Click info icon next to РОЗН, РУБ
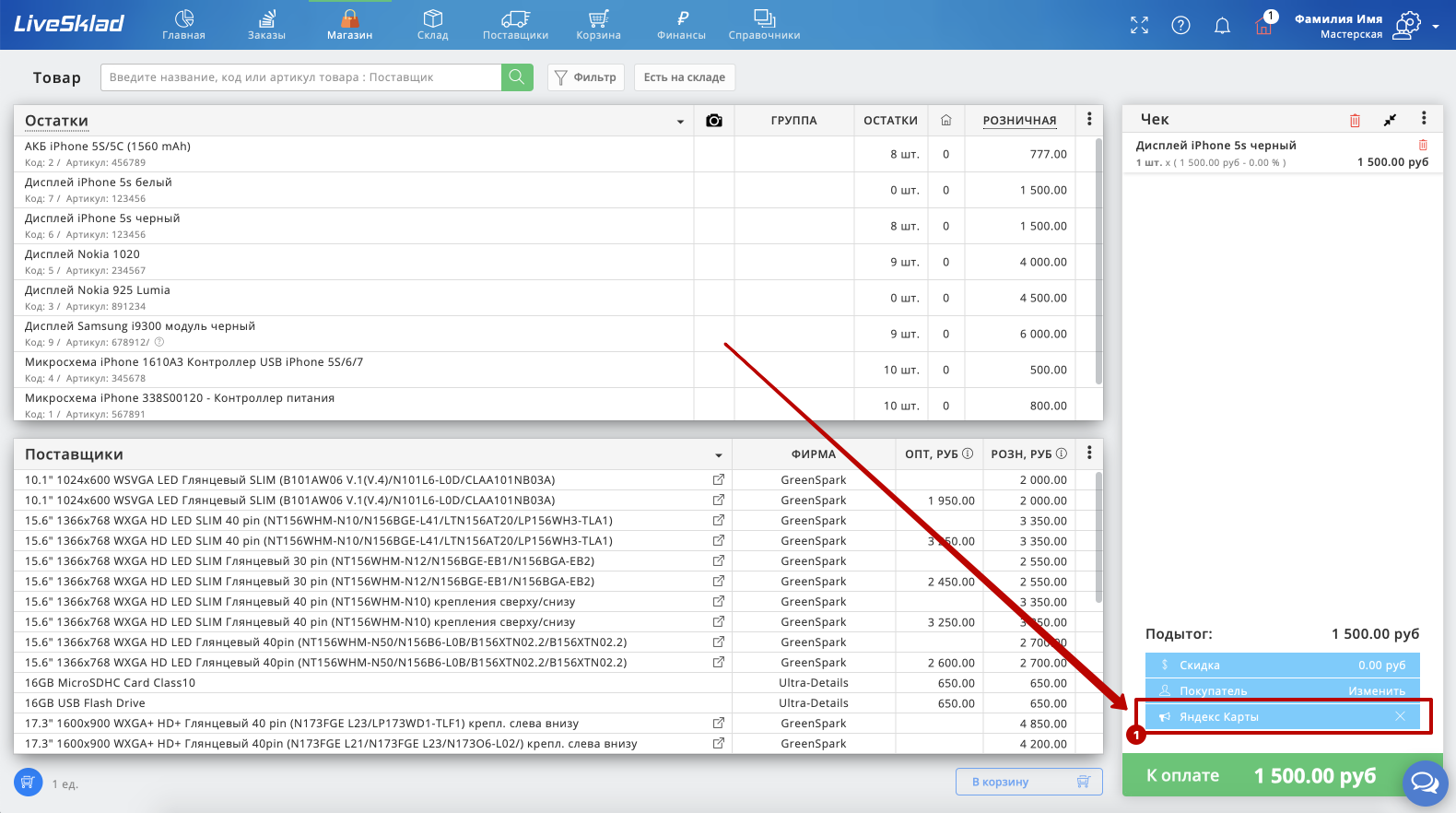 click(1062, 454)
